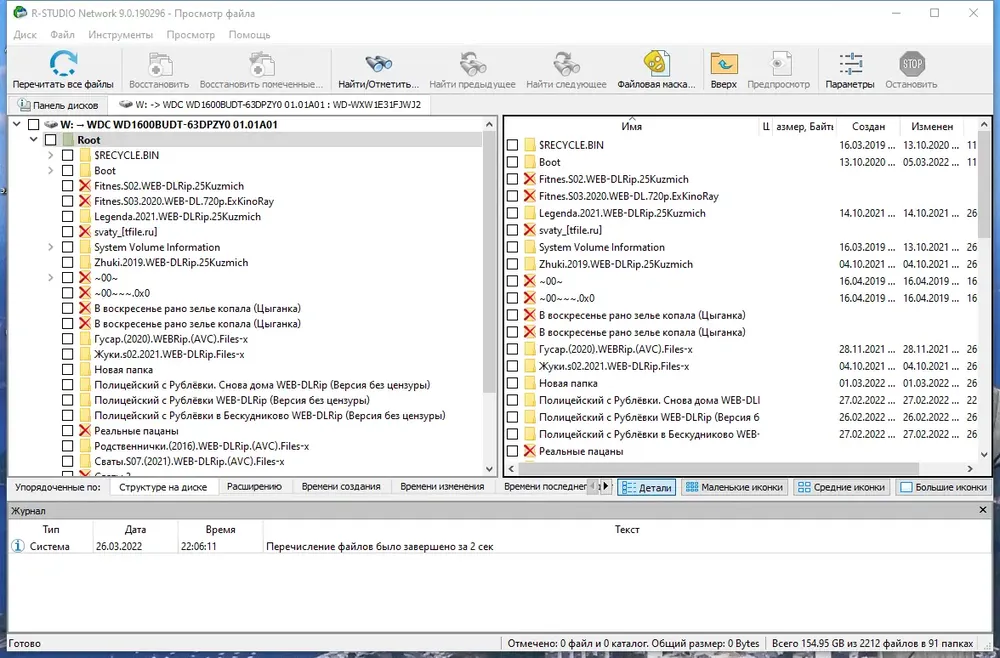Open the Помощь menu

pos(249,34)
